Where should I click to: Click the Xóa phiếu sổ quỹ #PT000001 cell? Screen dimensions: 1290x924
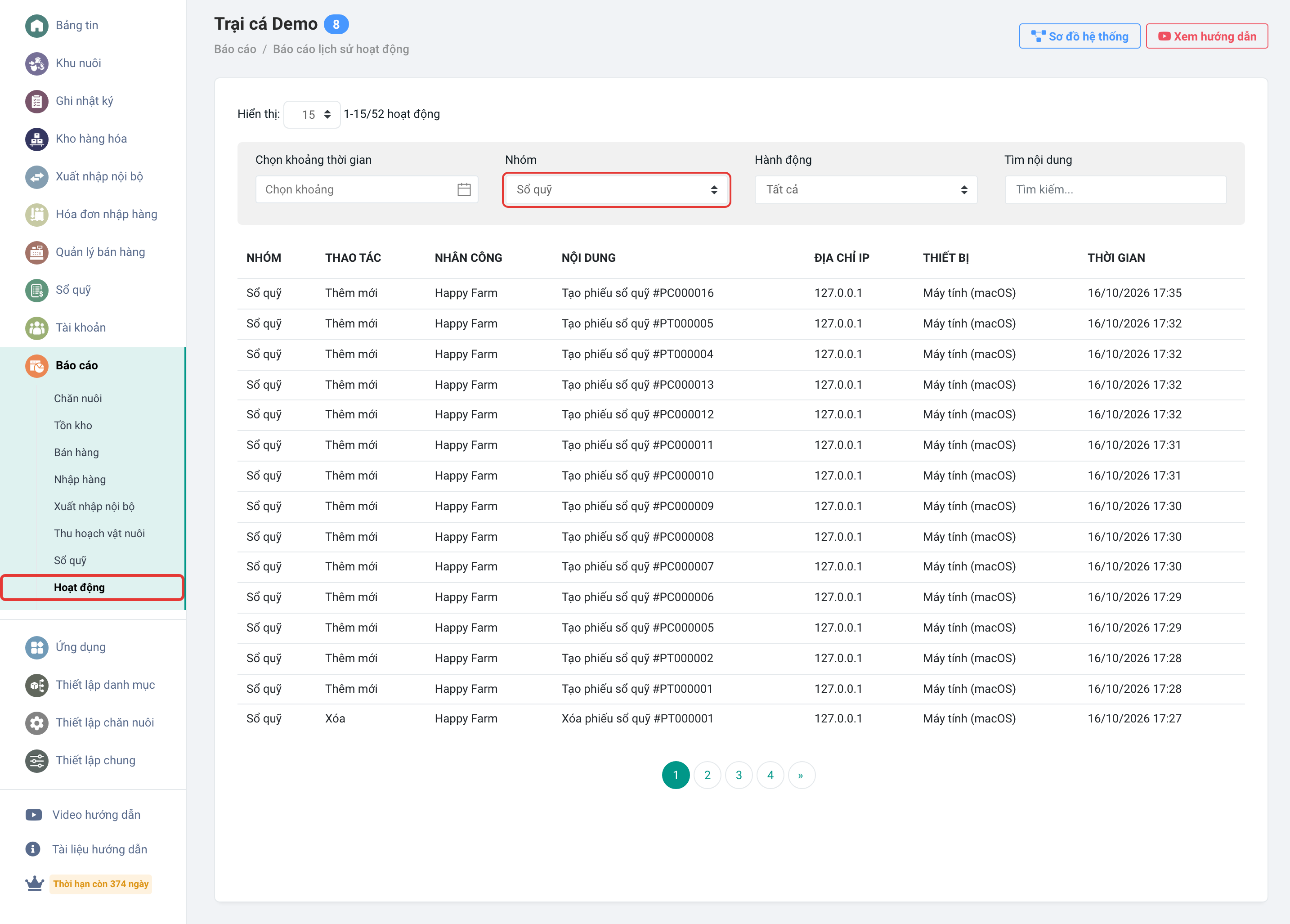click(638, 719)
